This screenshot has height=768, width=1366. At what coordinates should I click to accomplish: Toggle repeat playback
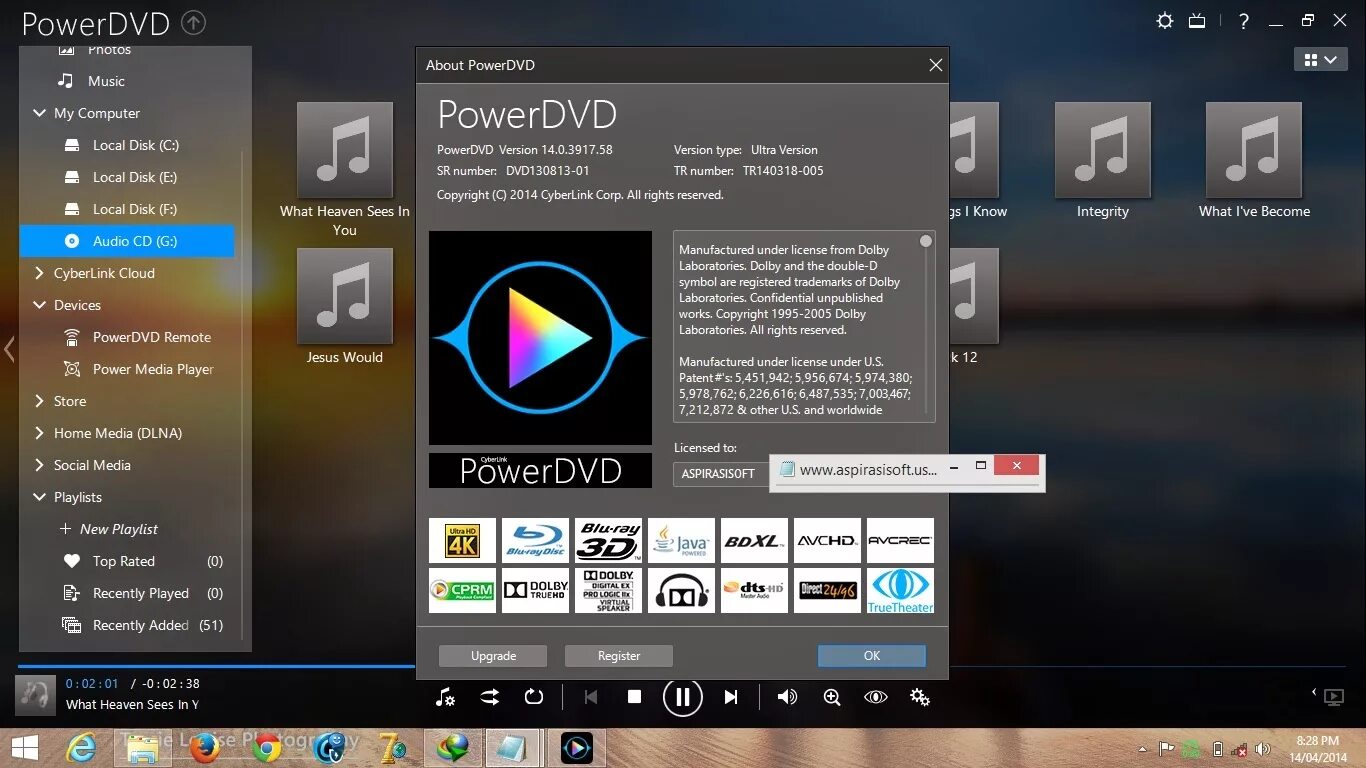(x=534, y=697)
